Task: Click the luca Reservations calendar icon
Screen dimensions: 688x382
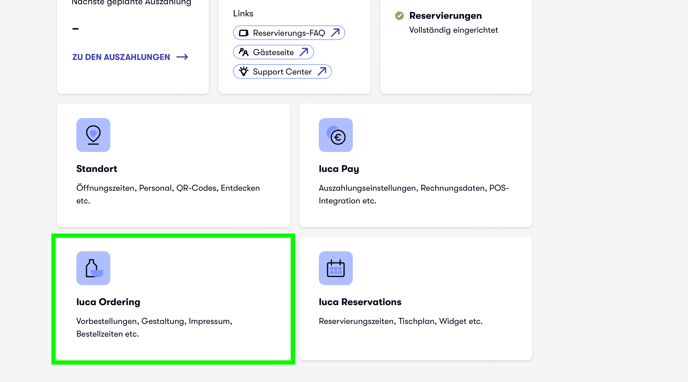Action: (x=336, y=268)
